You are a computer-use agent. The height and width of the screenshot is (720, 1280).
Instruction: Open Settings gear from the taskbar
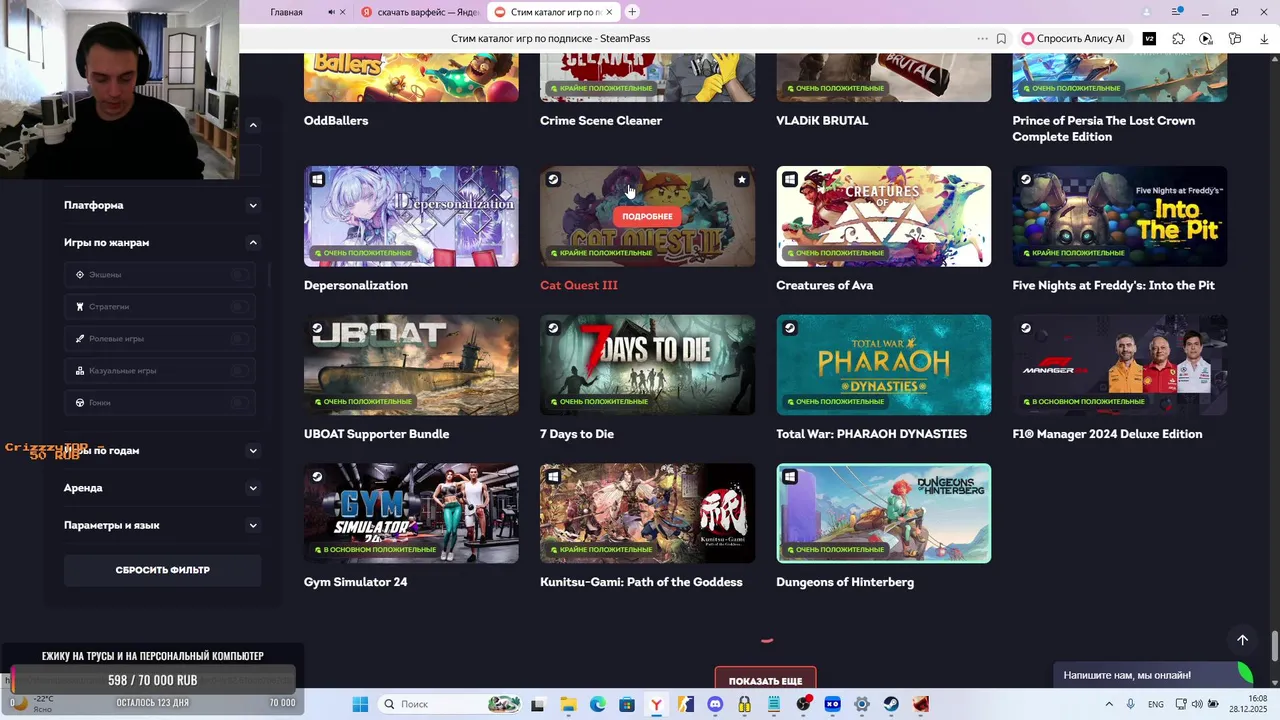pyautogui.click(x=862, y=704)
